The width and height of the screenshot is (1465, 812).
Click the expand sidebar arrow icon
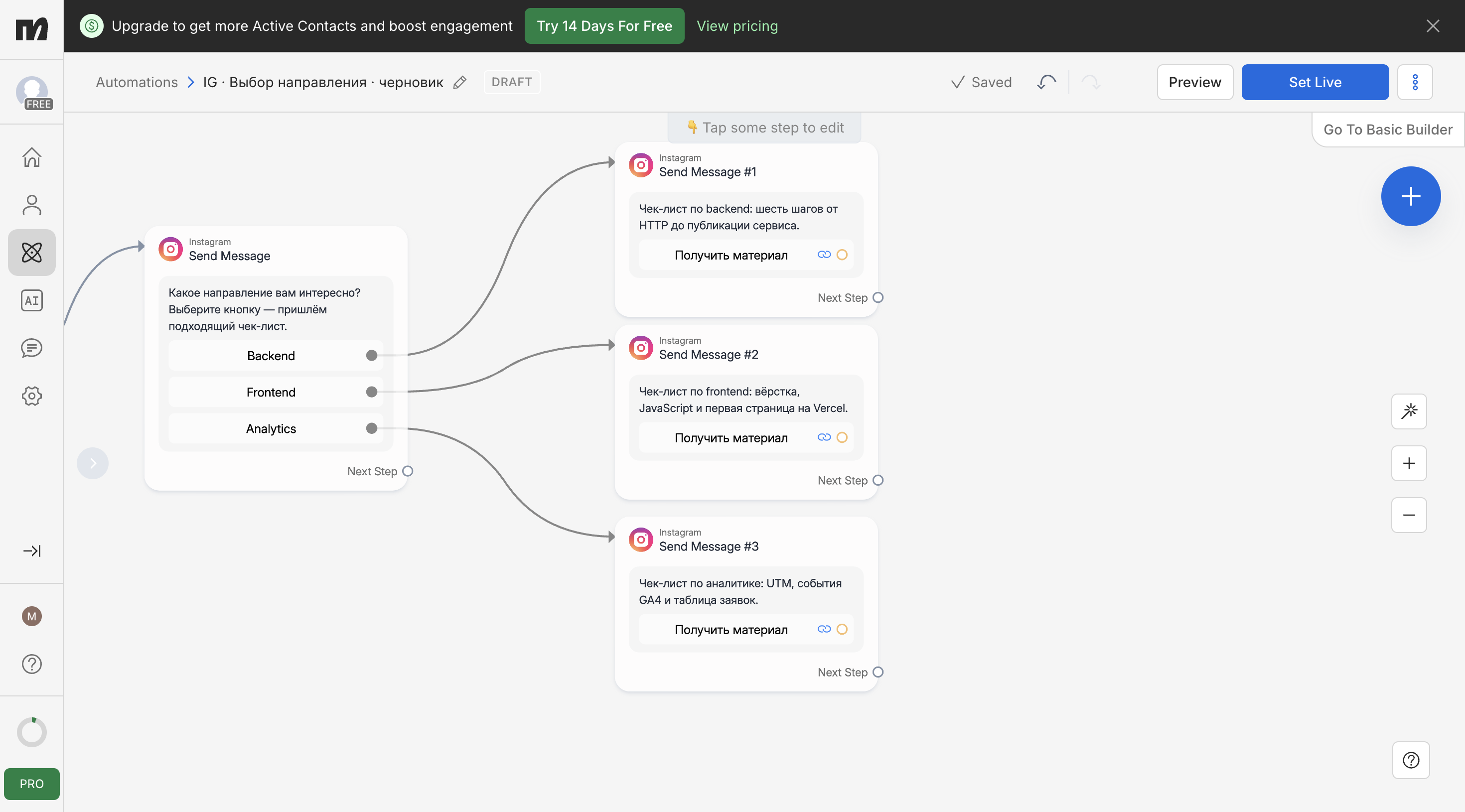click(x=32, y=550)
